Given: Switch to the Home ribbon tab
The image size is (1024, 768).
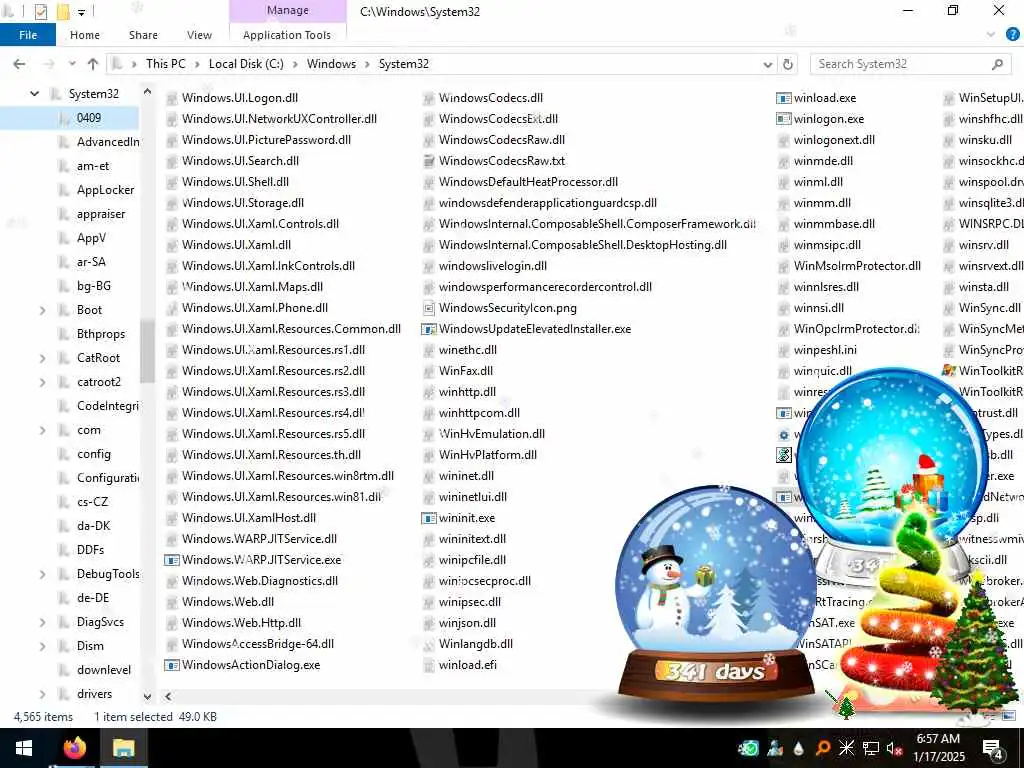Looking at the screenshot, I should (85, 35).
